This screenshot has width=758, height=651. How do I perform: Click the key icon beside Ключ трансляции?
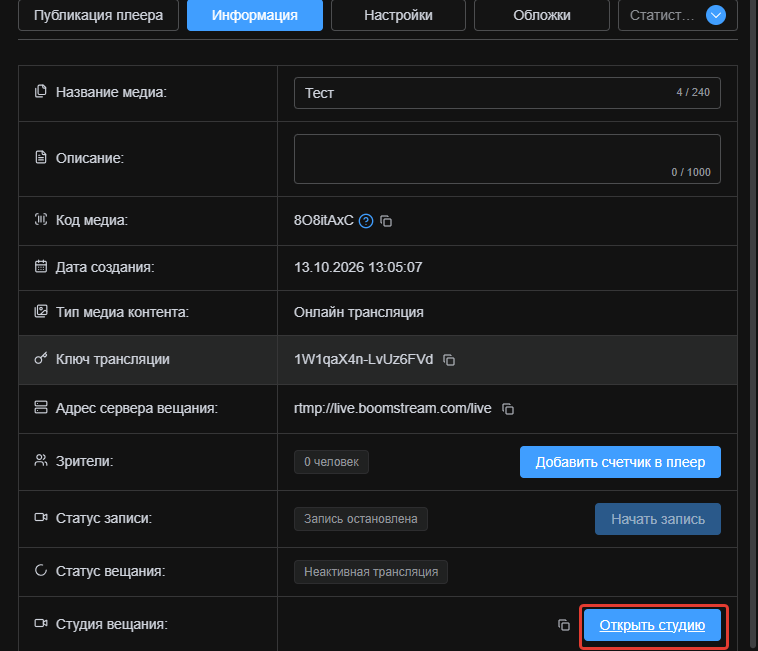point(41,358)
